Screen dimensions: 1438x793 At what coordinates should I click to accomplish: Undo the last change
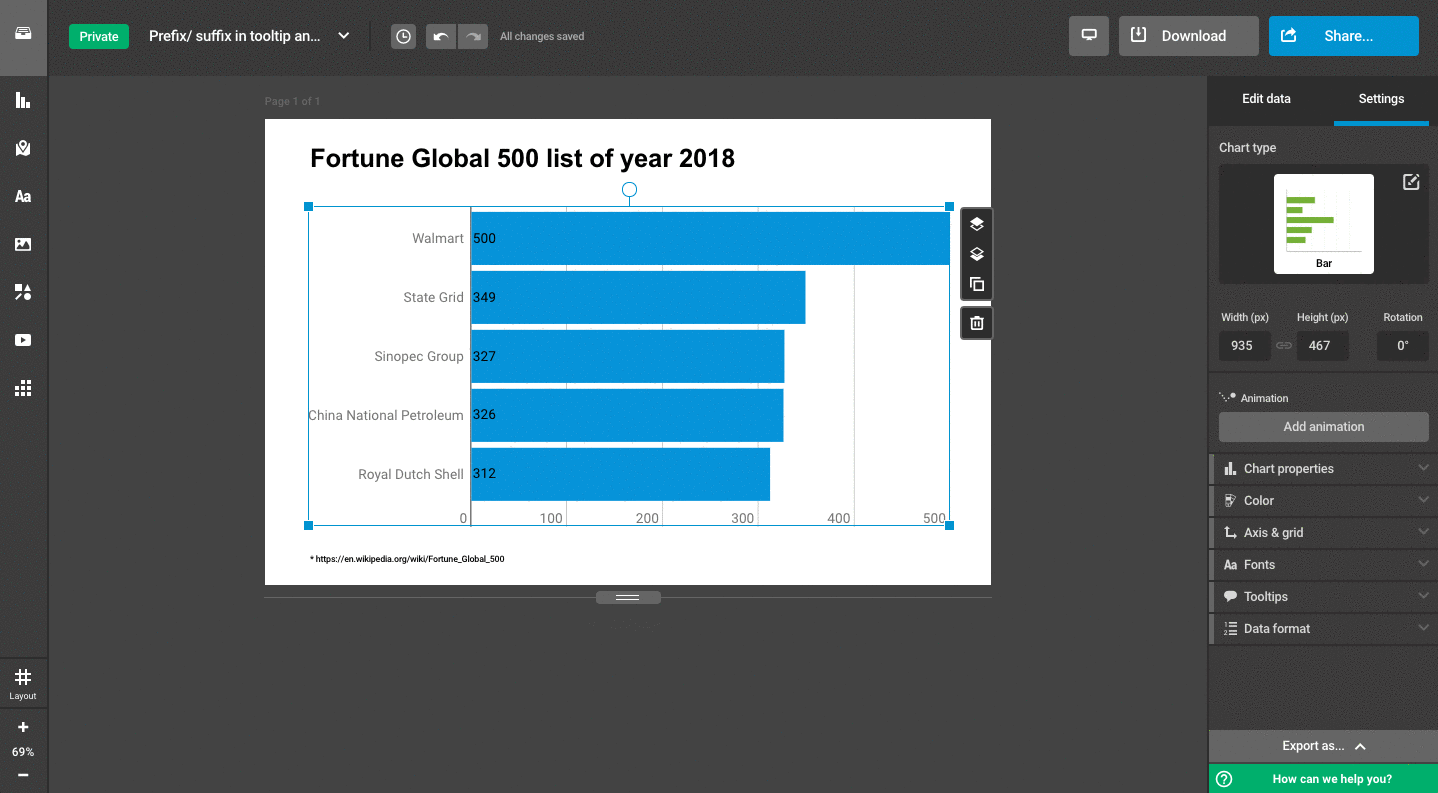441,36
